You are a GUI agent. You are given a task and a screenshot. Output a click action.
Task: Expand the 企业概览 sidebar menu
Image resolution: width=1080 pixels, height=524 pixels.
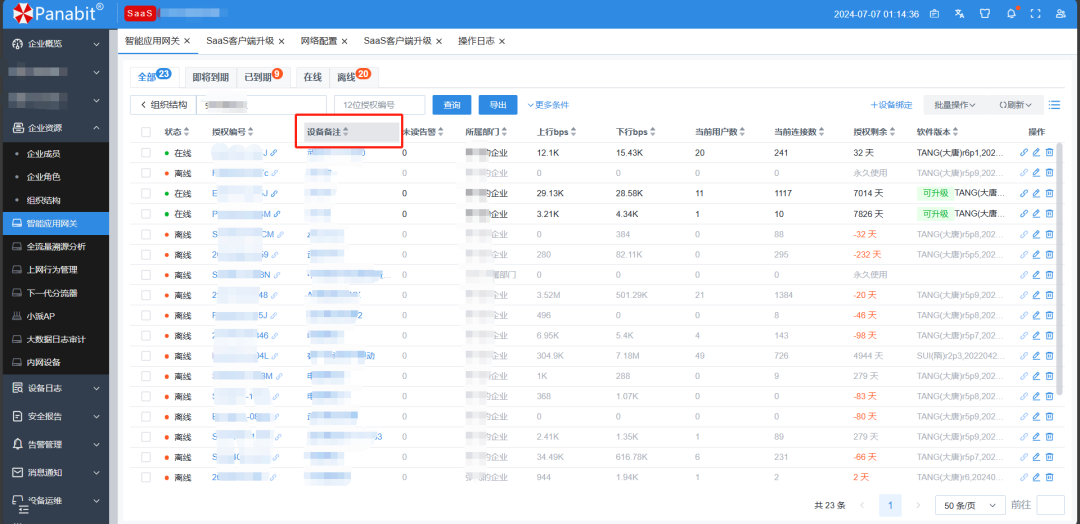[54, 43]
